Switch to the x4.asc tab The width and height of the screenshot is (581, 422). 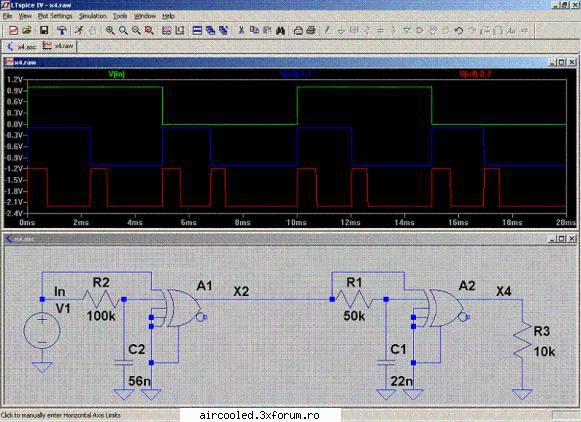[x=21, y=47]
